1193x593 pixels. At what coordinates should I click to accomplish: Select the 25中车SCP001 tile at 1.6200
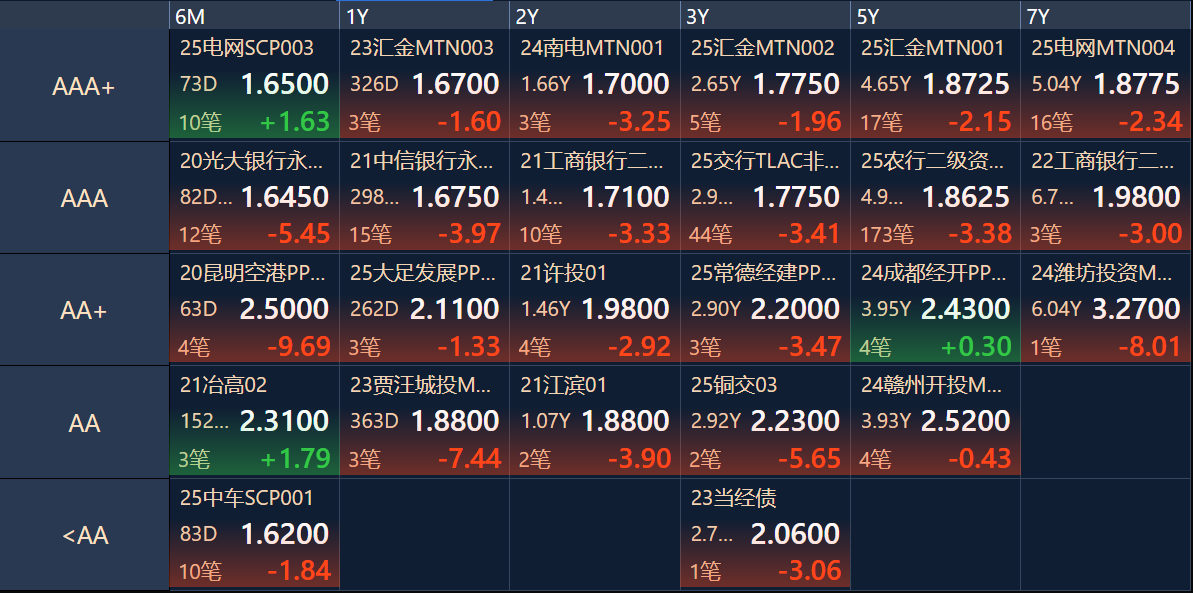point(254,534)
